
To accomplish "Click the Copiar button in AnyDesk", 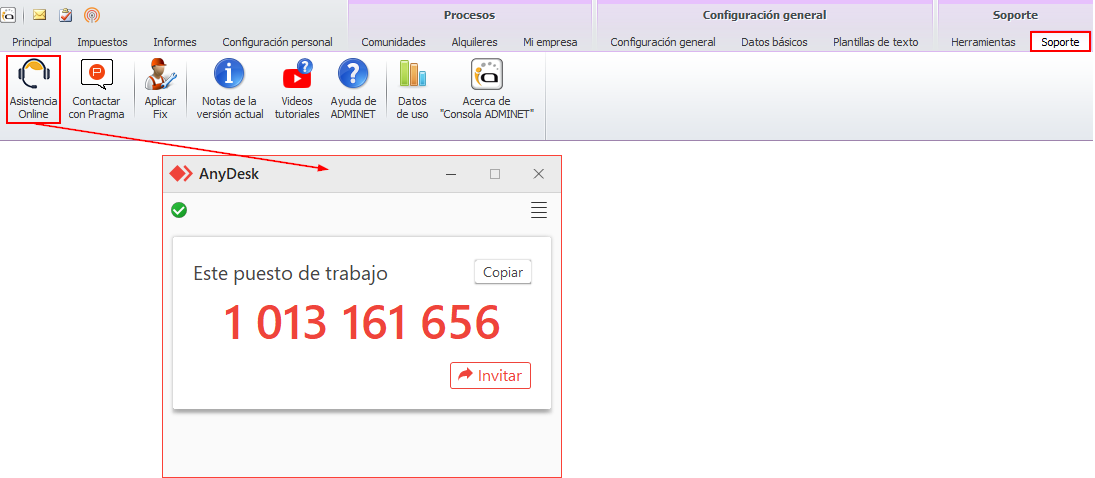I will [x=503, y=273].
